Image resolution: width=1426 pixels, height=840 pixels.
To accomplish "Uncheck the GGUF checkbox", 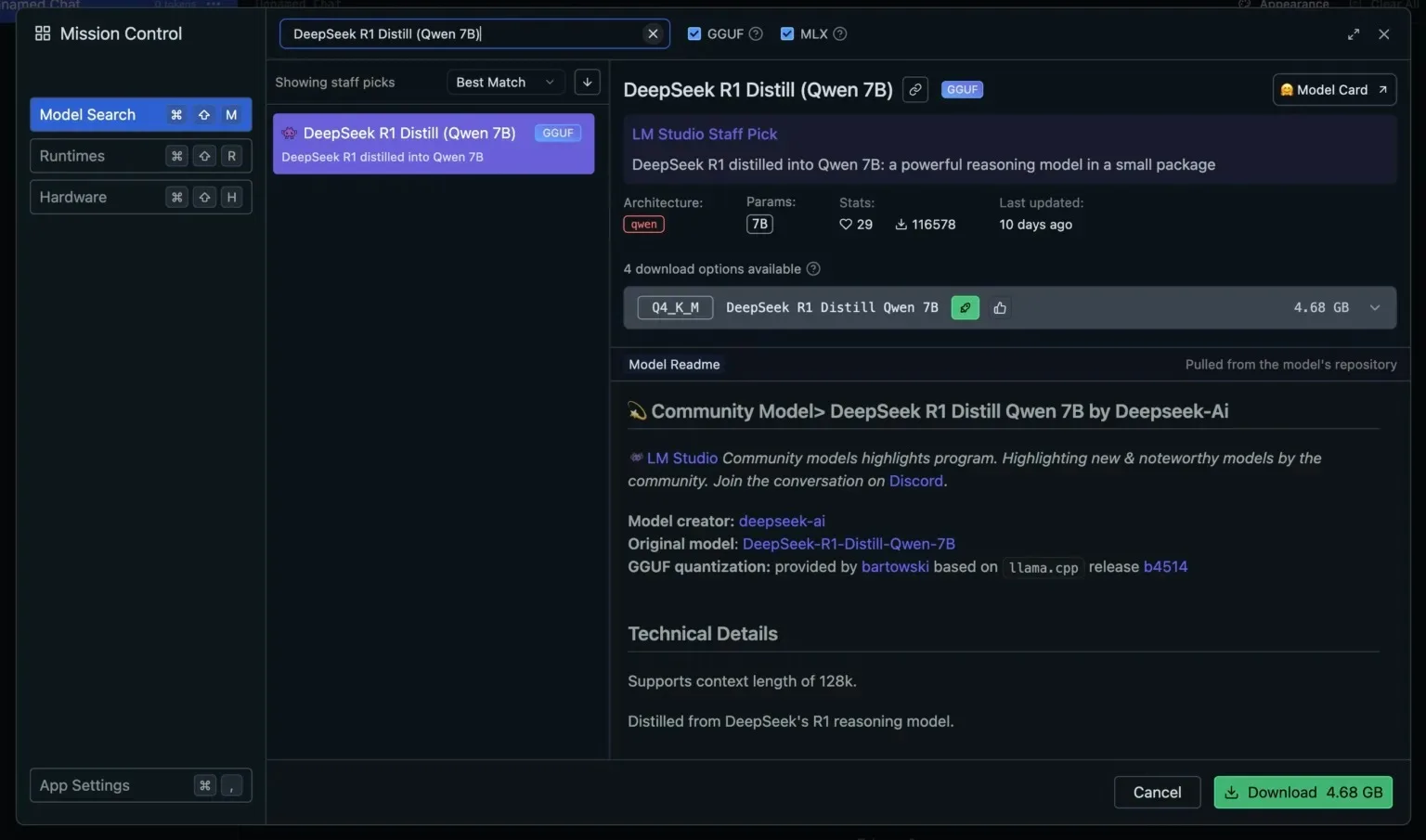I will pyautogui.click(x=694, y=34).
